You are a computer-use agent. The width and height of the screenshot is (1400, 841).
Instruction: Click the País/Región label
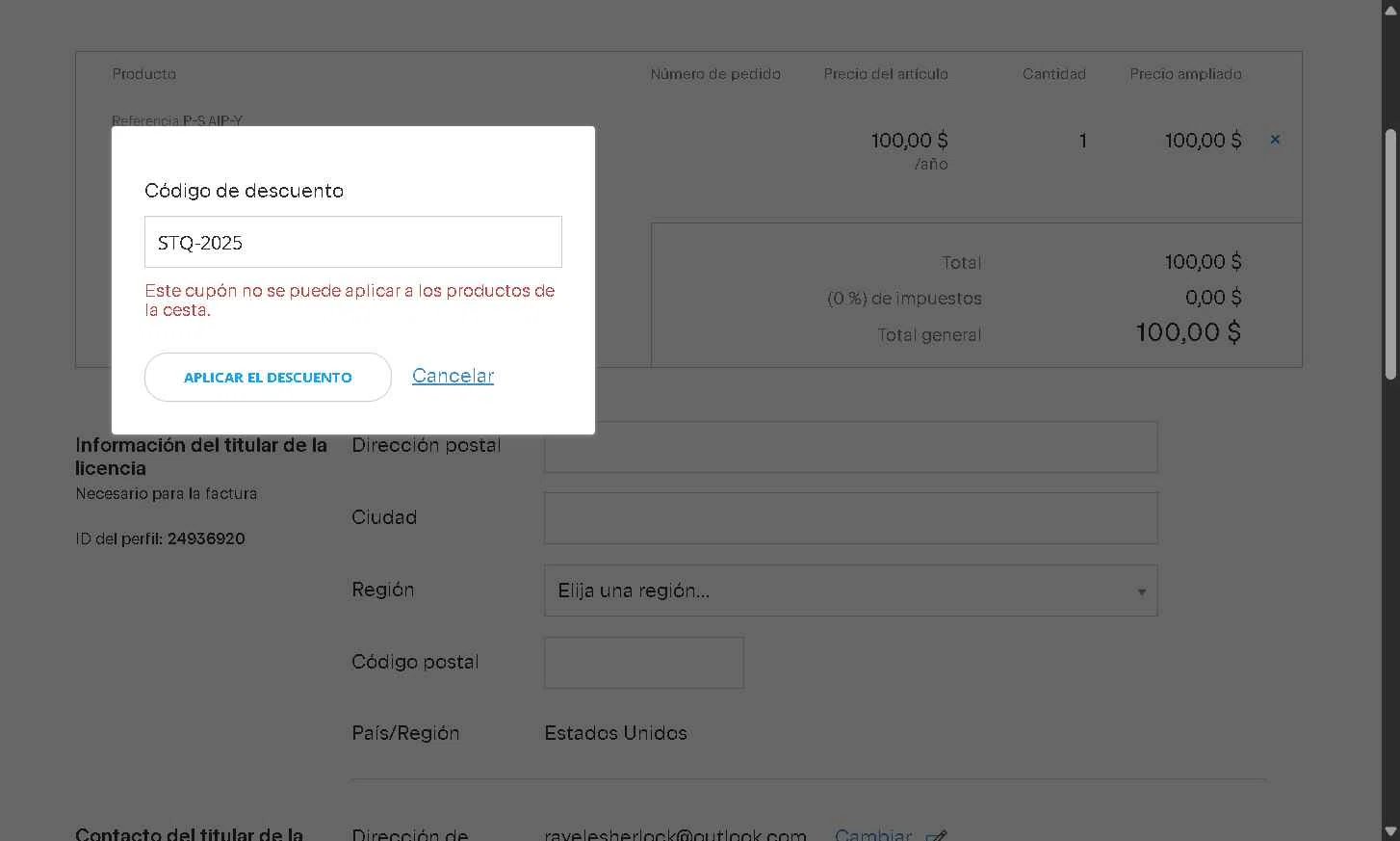click(x=405, y=733)
